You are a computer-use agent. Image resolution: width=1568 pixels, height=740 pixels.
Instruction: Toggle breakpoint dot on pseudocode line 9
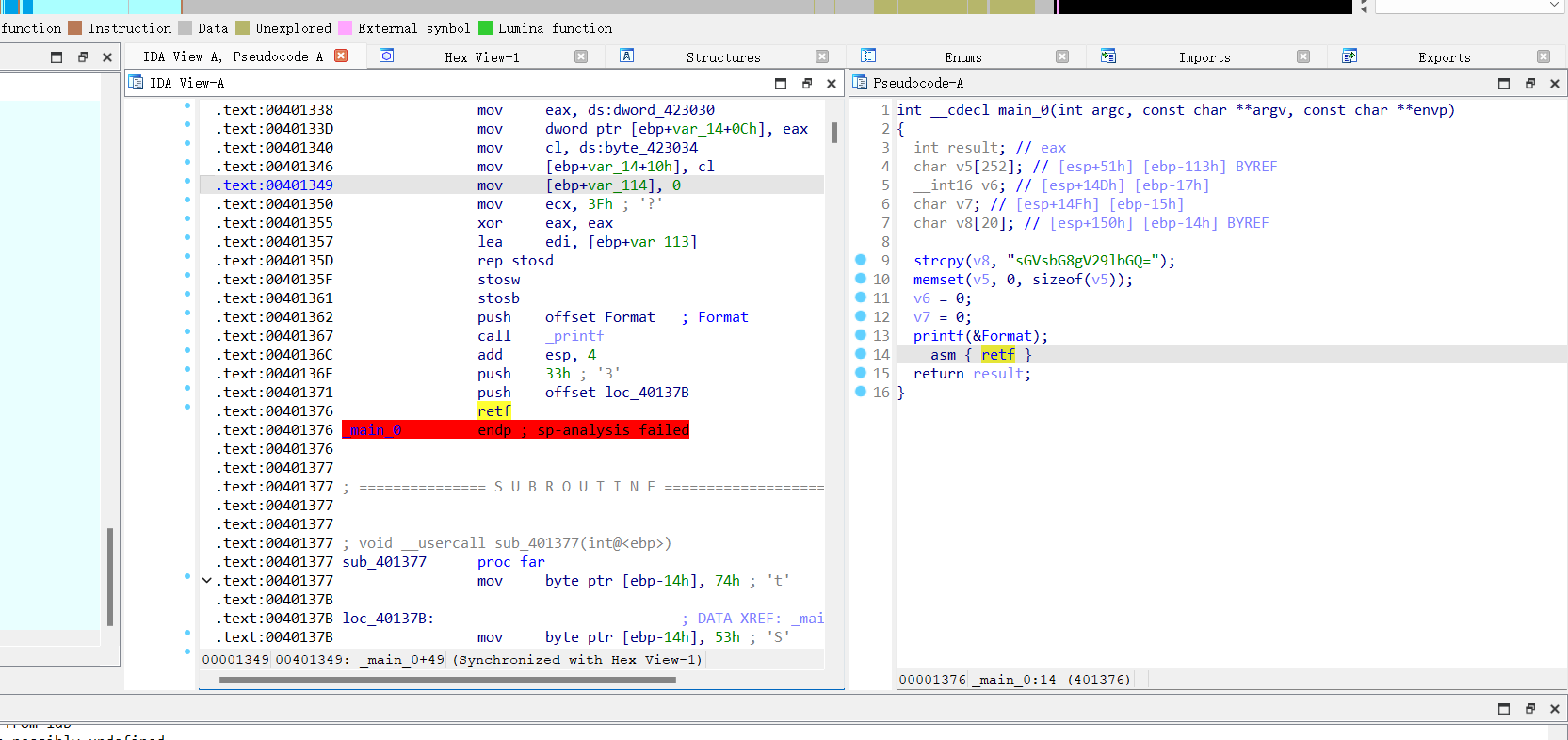tap(861, 259)
